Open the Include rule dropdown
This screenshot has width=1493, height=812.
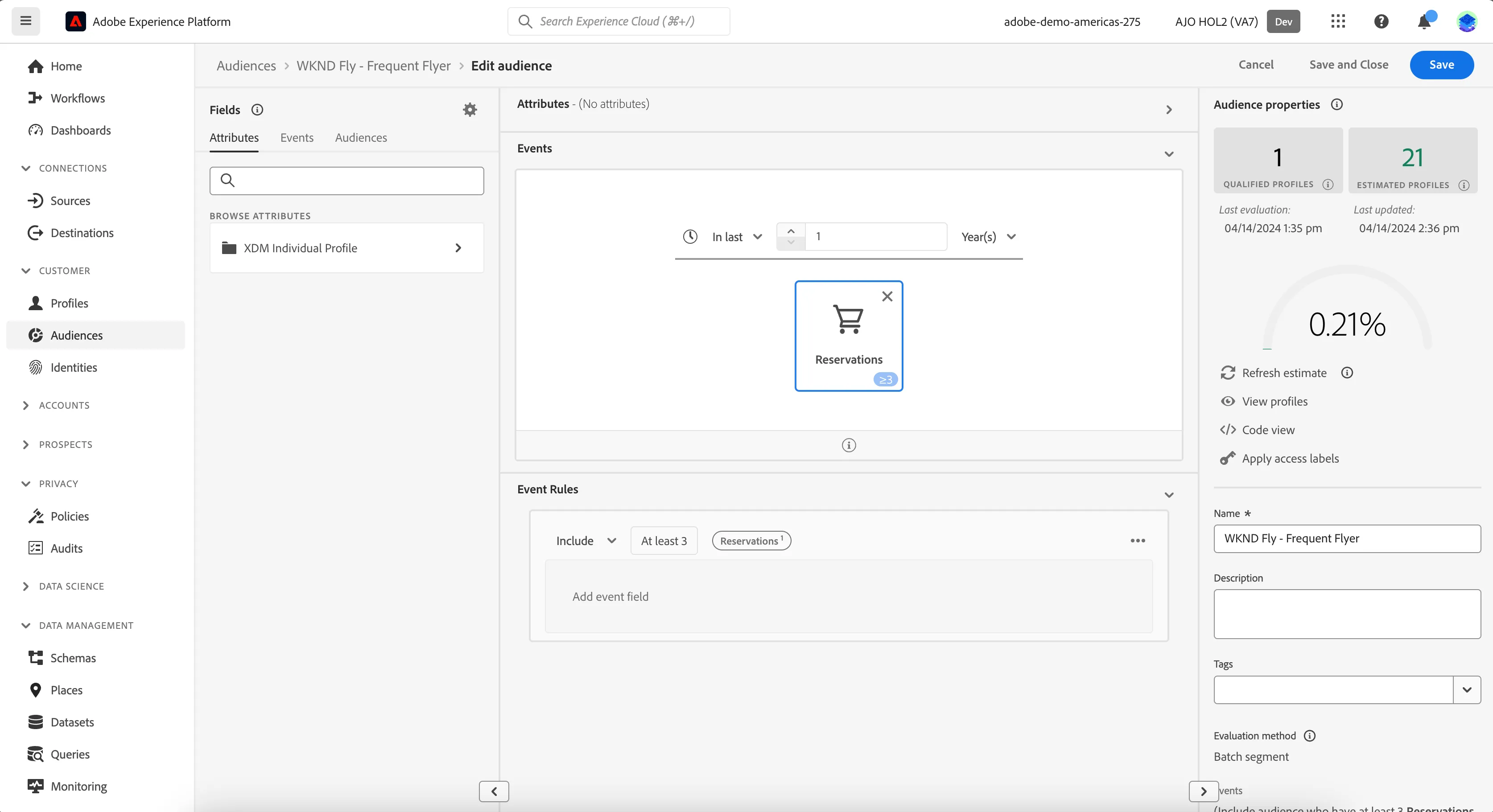tap(586, 541)
